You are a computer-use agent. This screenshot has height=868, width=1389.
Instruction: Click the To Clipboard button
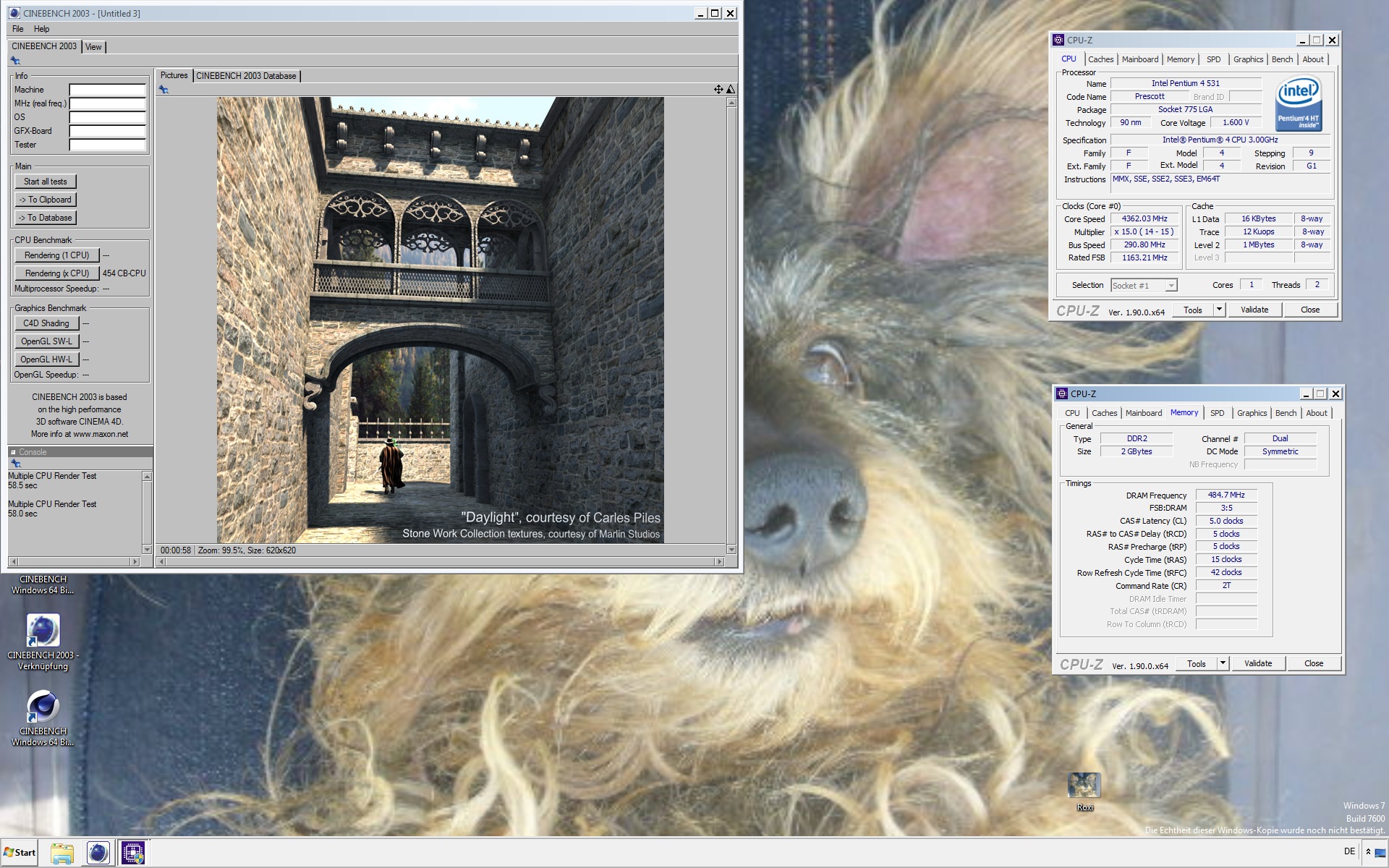pyautogui.click(x=45, y=200)
